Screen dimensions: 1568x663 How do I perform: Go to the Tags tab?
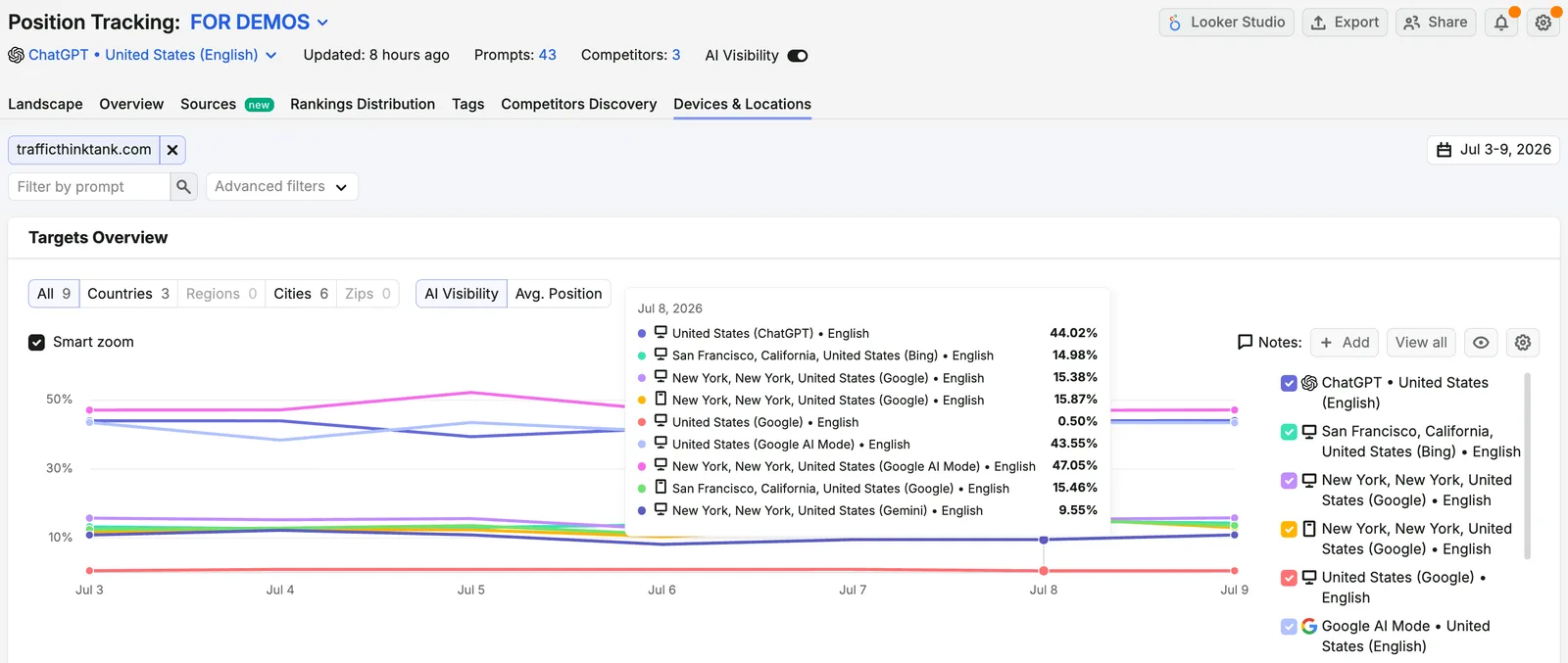(x=468, y=104)
